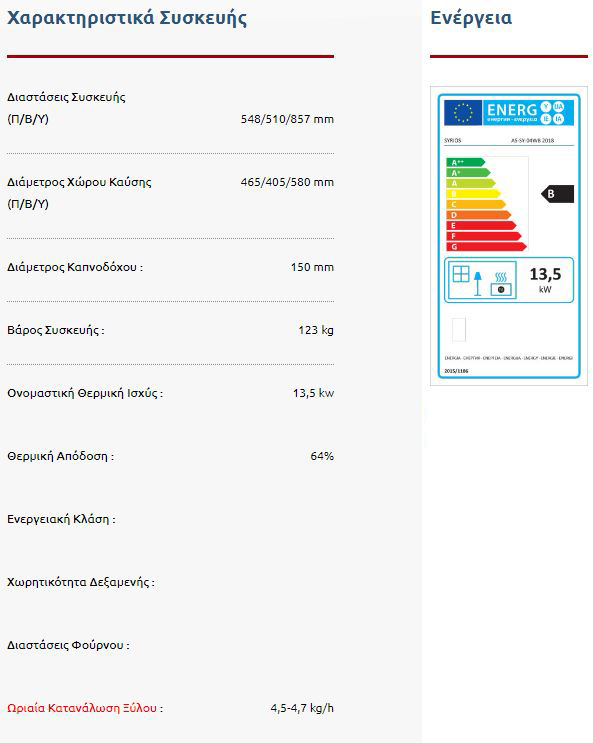Image resolution: width=593 pixels, height=743 pixels.
Task: Click the EU flag on the energy label
Action: 463,113
